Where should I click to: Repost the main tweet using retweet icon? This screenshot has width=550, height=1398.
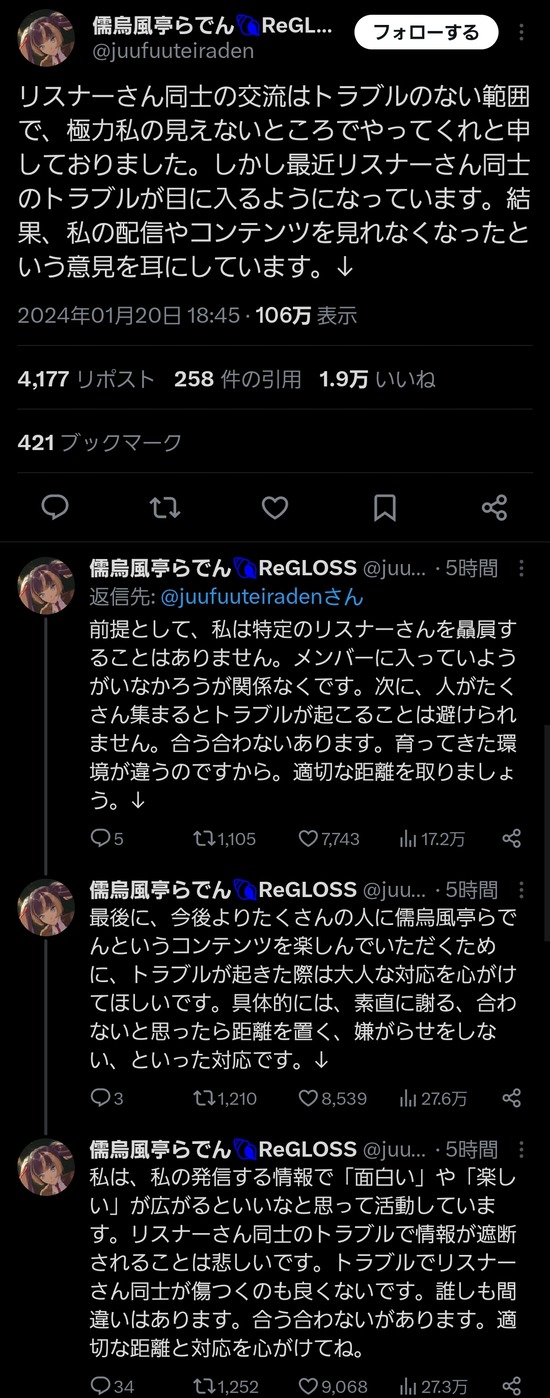pyautogui.click(x=165, y=507)
